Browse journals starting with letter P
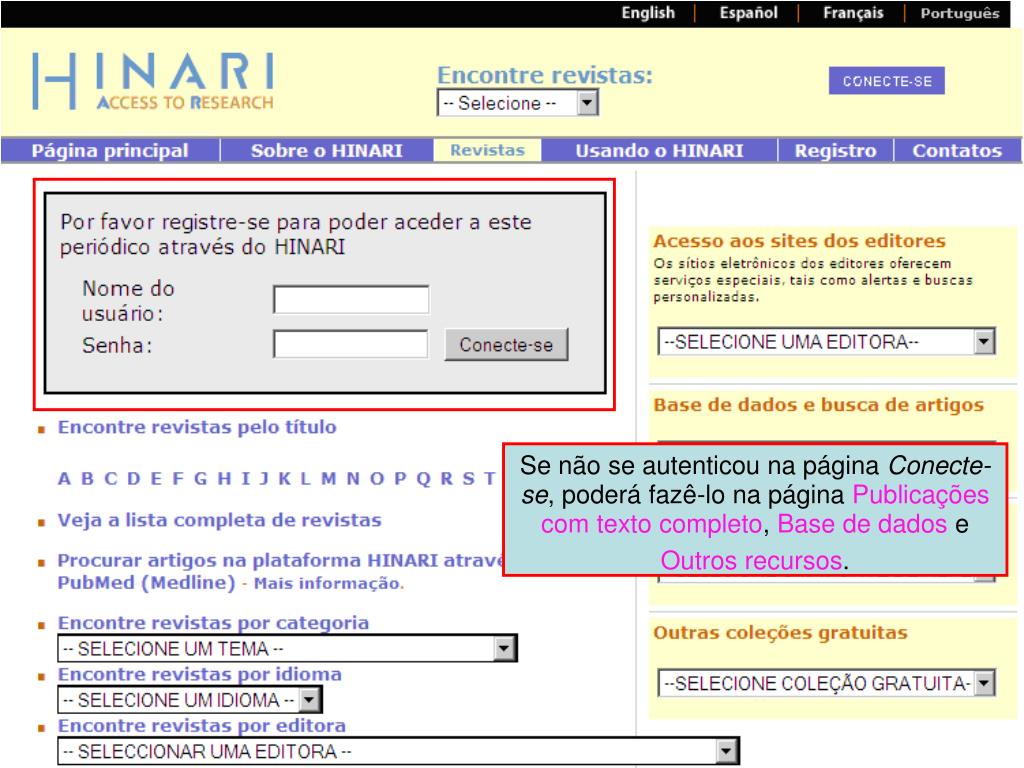 coord(400,479)
